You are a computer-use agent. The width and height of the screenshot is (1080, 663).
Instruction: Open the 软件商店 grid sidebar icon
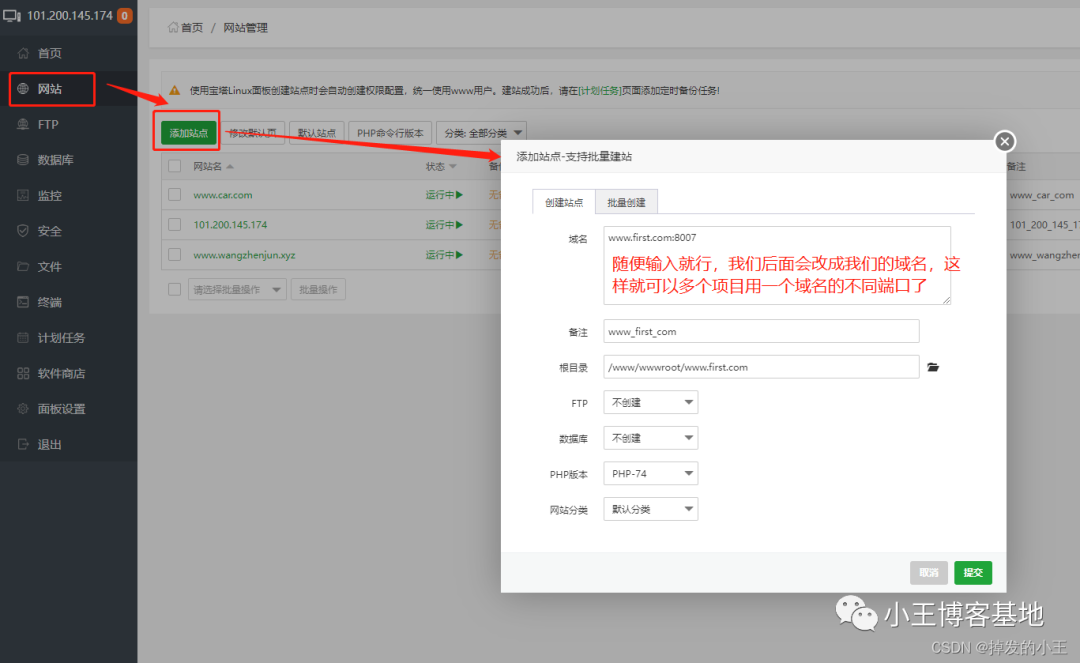click(x=23, y=373)
